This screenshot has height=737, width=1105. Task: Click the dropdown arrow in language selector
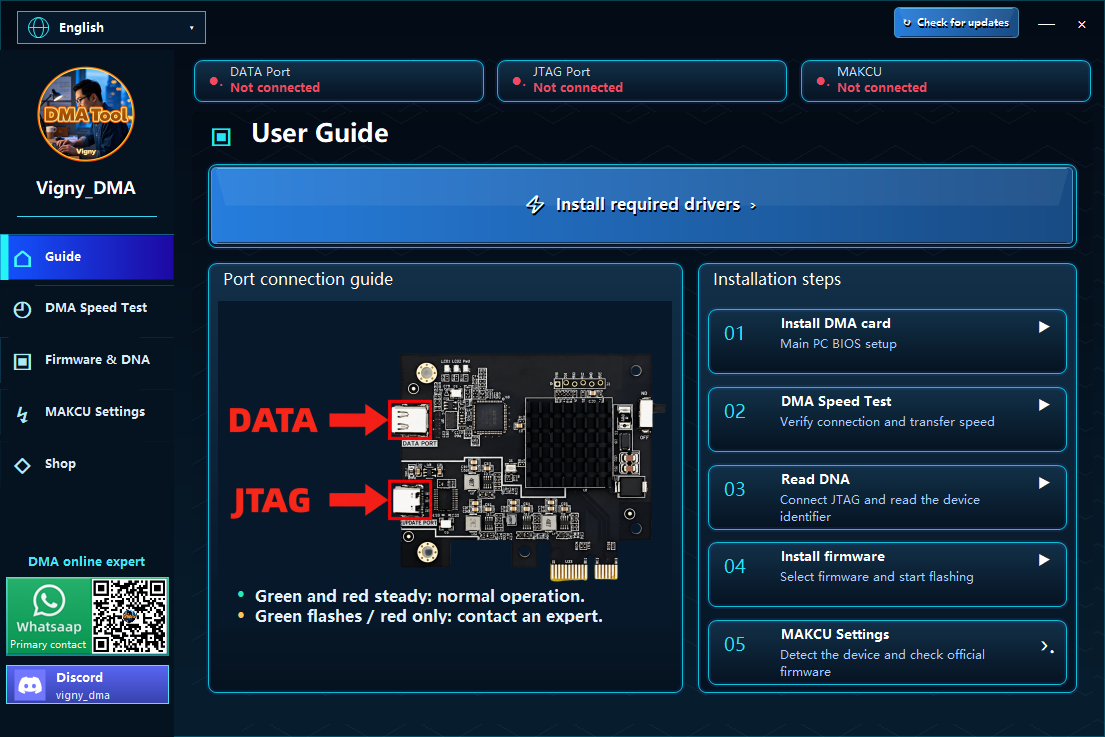[x=191, y=28]
